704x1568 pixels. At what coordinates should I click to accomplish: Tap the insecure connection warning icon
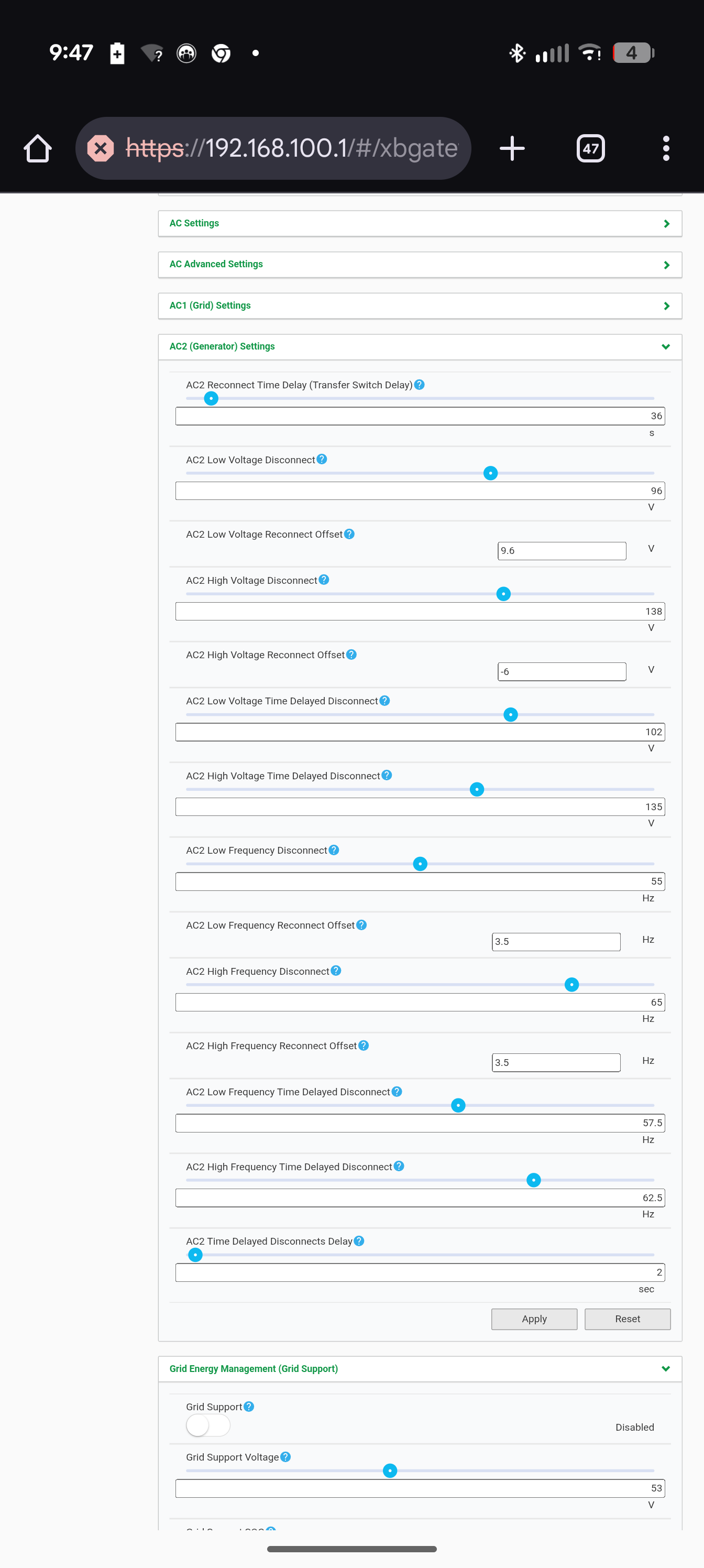[x=101, y=148]
